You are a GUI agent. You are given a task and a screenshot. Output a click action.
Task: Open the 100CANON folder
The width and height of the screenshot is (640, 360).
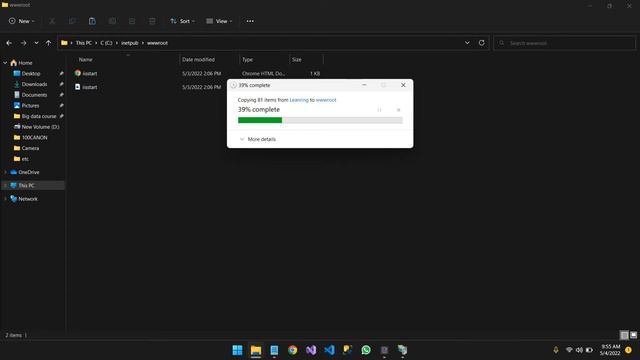point(34,138)
